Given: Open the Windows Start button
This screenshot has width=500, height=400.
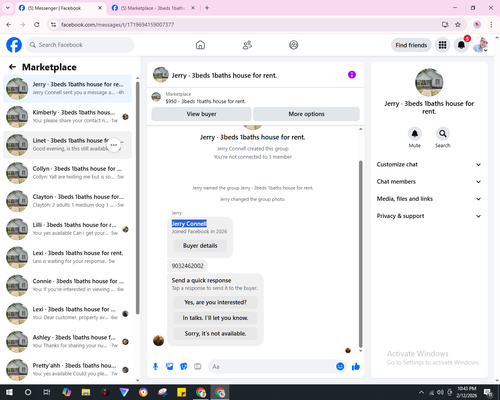Looking at the screenshot, I should click(x=9, y=392).
